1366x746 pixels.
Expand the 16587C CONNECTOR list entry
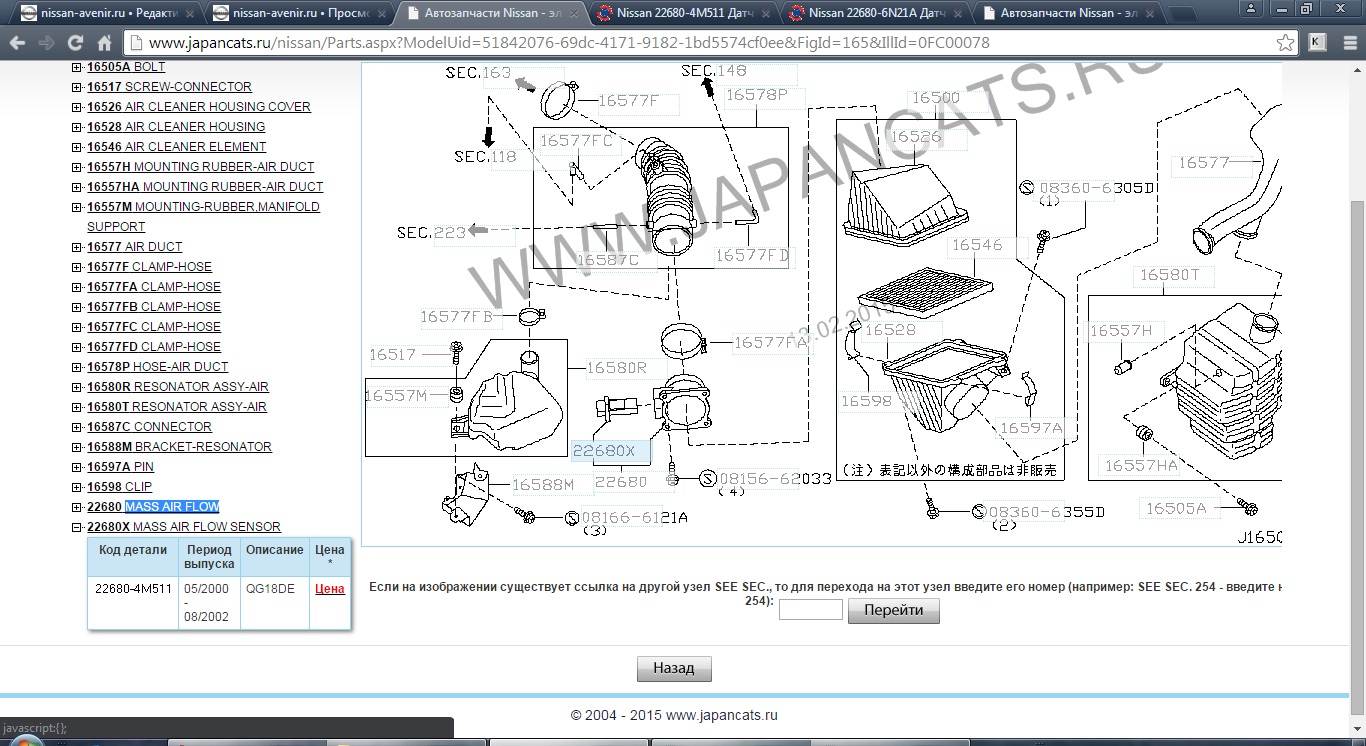click(77, 427)
